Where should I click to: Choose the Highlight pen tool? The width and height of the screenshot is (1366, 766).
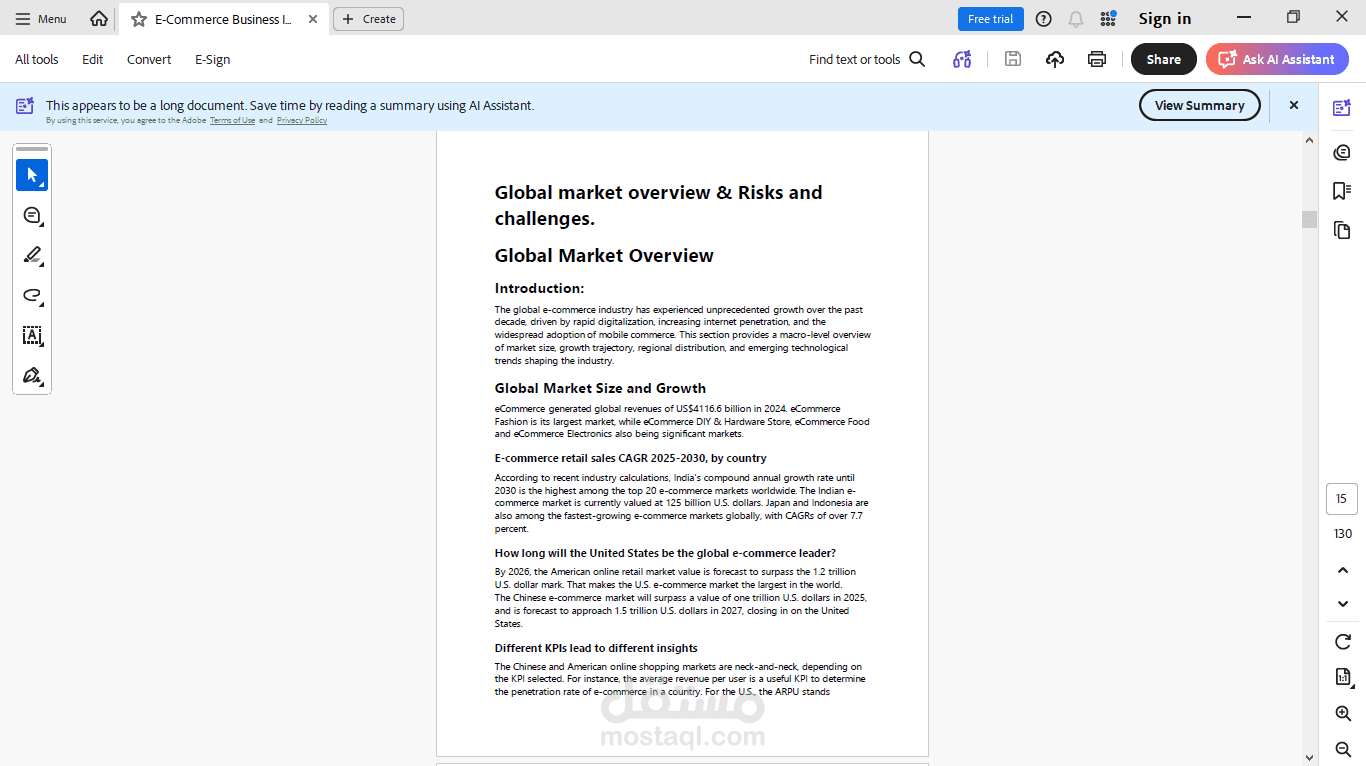(32, 255)
